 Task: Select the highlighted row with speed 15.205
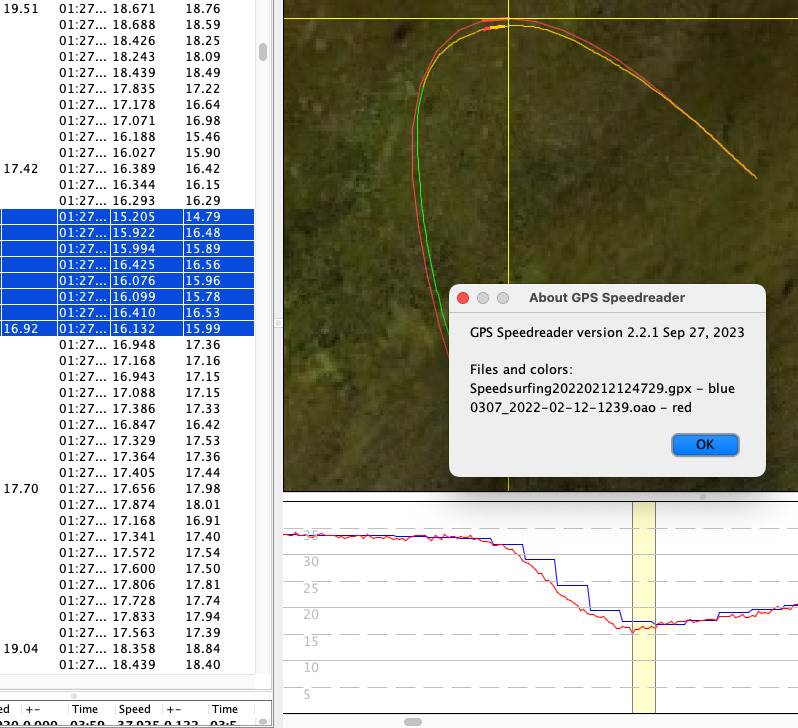133,216
